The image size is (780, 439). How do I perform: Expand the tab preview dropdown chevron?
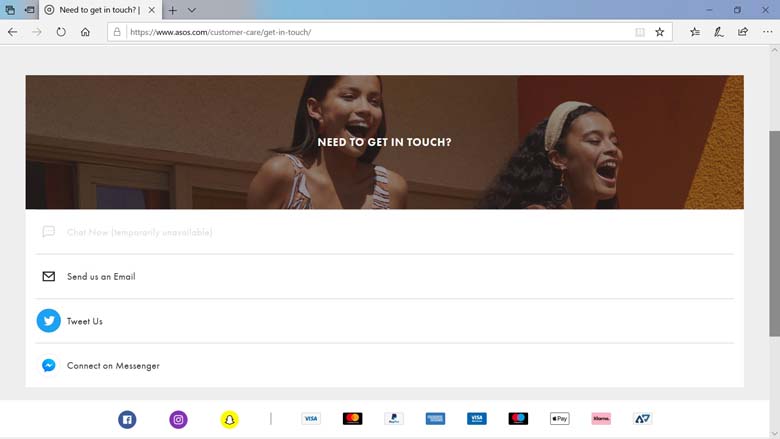(x=192, y=10)
